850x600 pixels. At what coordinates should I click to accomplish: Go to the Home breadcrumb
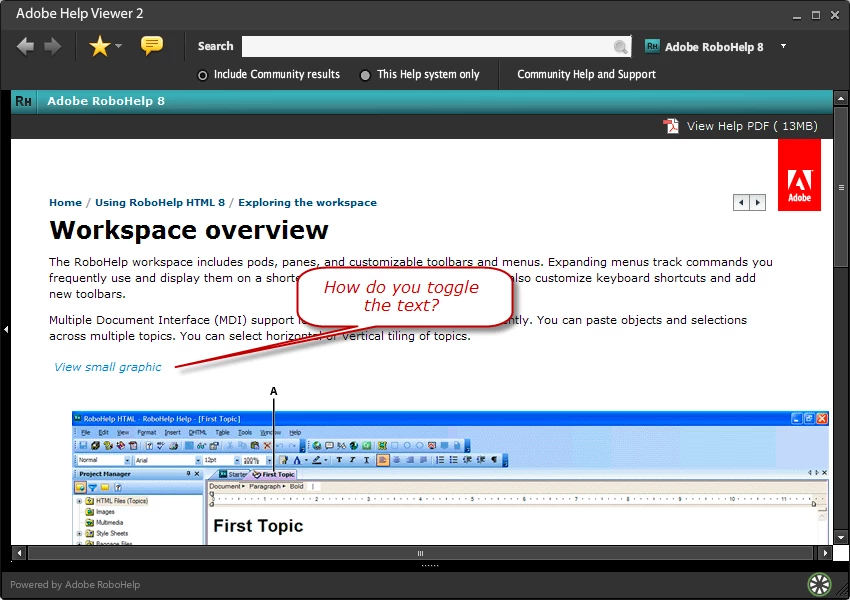click(65, 202)
